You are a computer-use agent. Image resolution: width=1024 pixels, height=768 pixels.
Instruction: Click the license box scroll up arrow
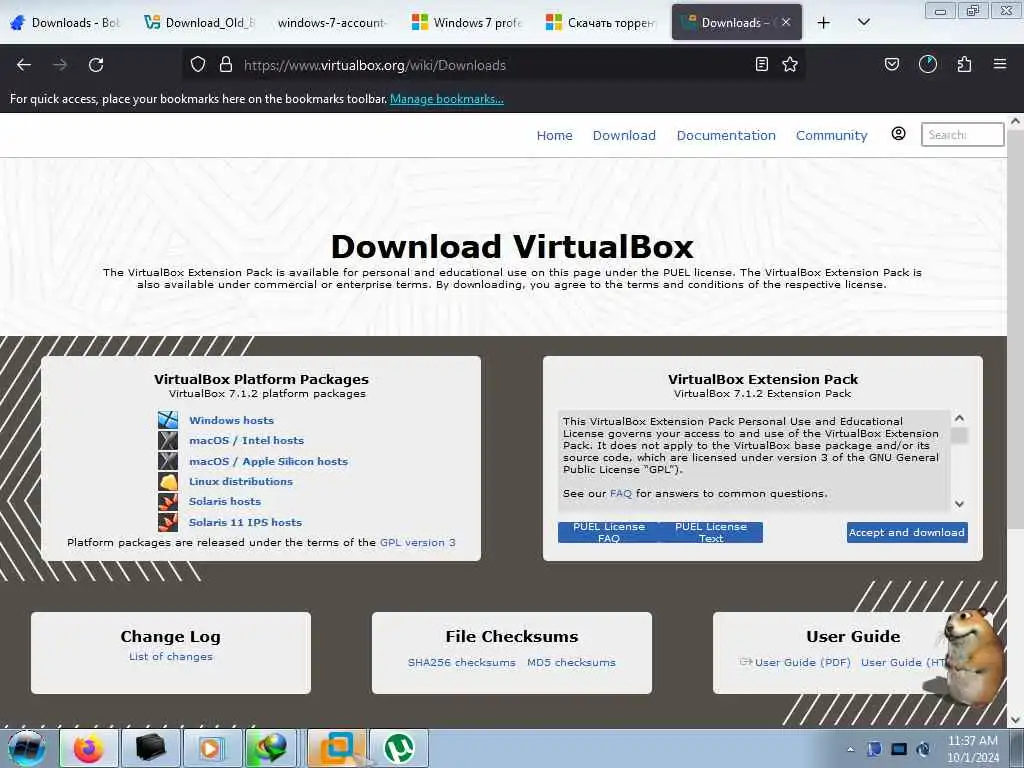959,418
